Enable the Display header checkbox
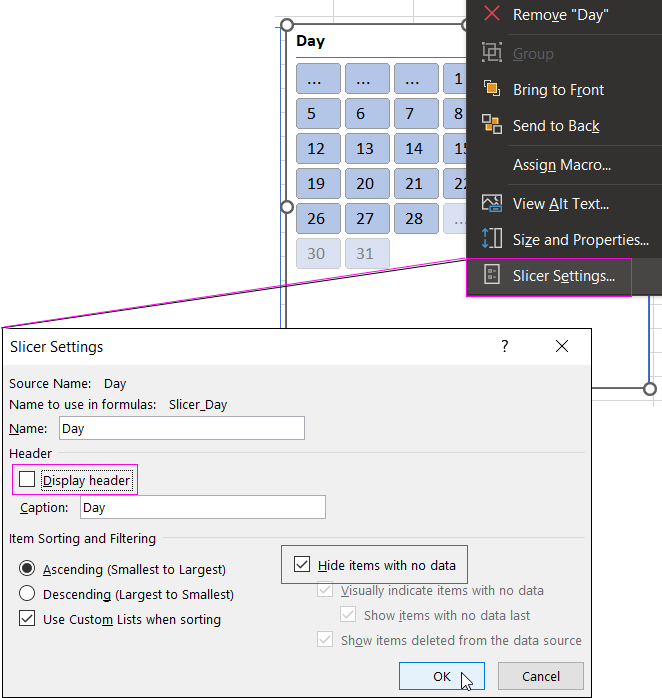The image size is (662, 698). 27,480
